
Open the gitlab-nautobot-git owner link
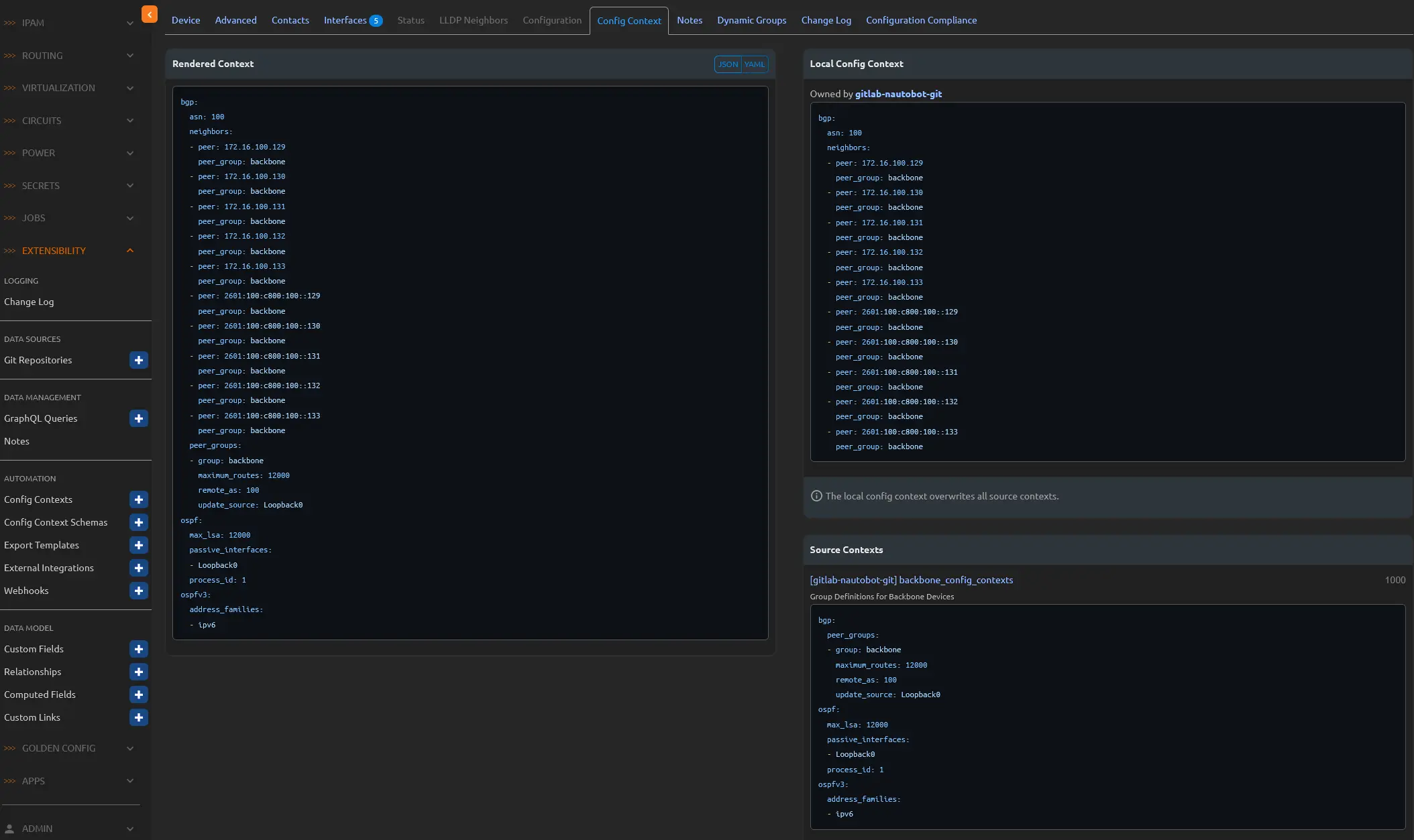898,94
